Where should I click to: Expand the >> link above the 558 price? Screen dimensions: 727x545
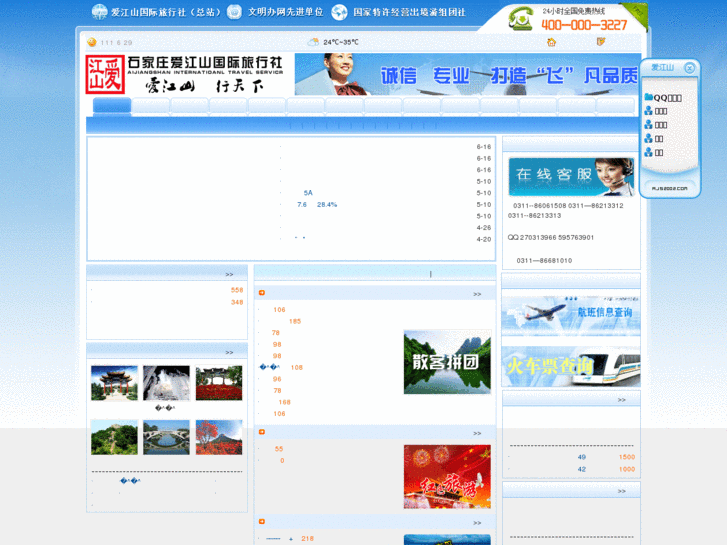(x=229, y=275)
